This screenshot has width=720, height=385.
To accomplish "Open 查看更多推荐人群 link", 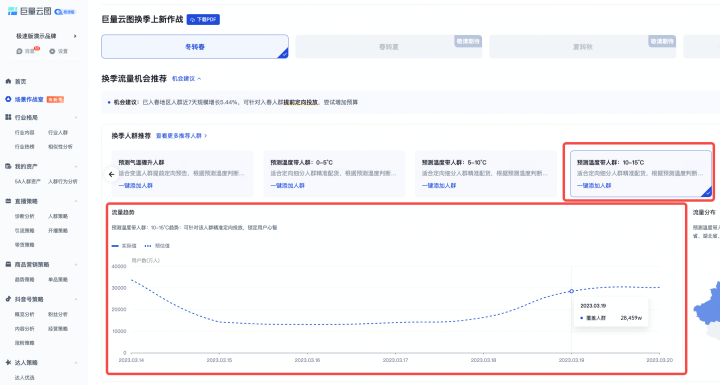I will point(181,136).
